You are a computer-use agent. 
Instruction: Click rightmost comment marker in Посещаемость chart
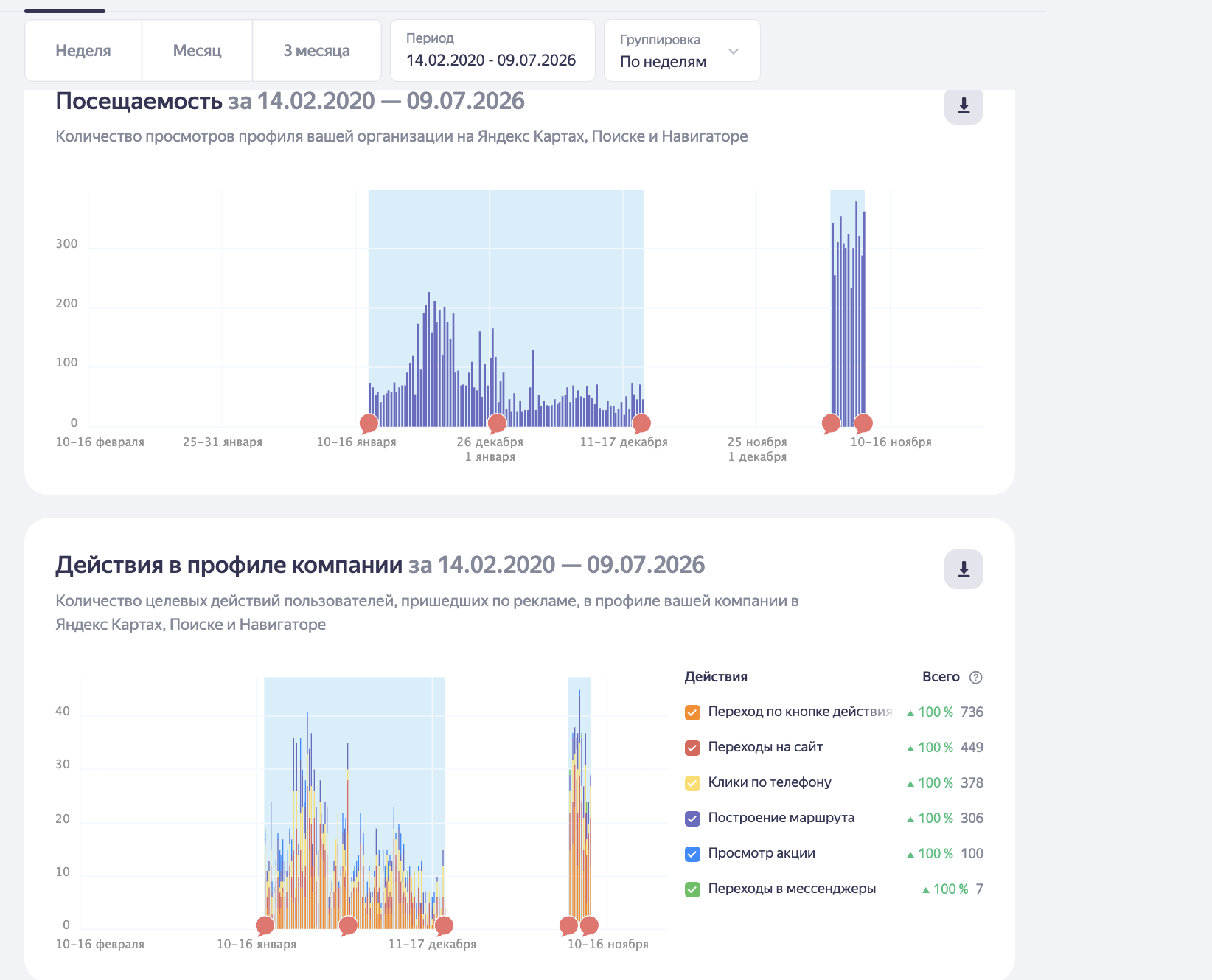tap(863, 423)
